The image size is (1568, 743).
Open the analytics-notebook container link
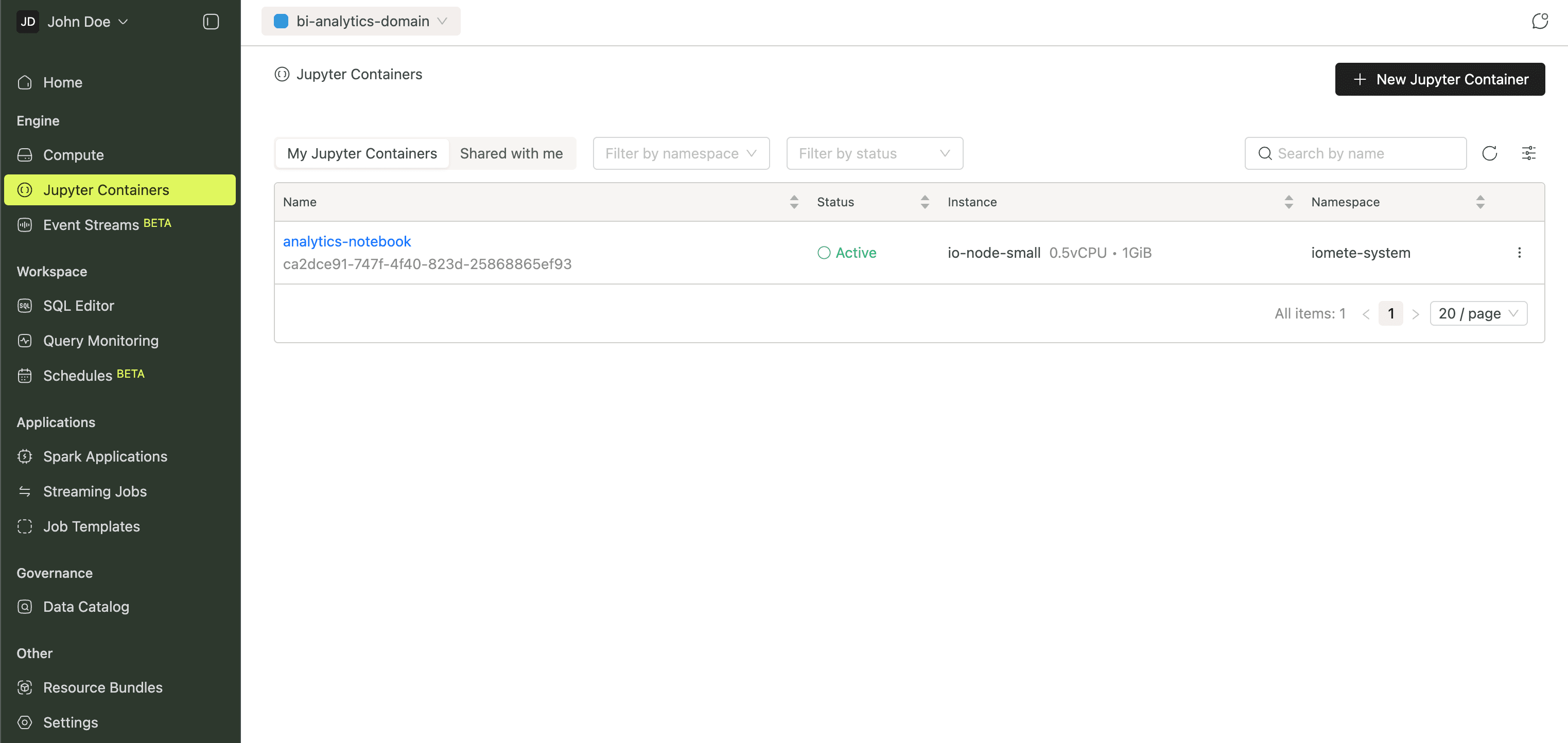pos(346,241)
